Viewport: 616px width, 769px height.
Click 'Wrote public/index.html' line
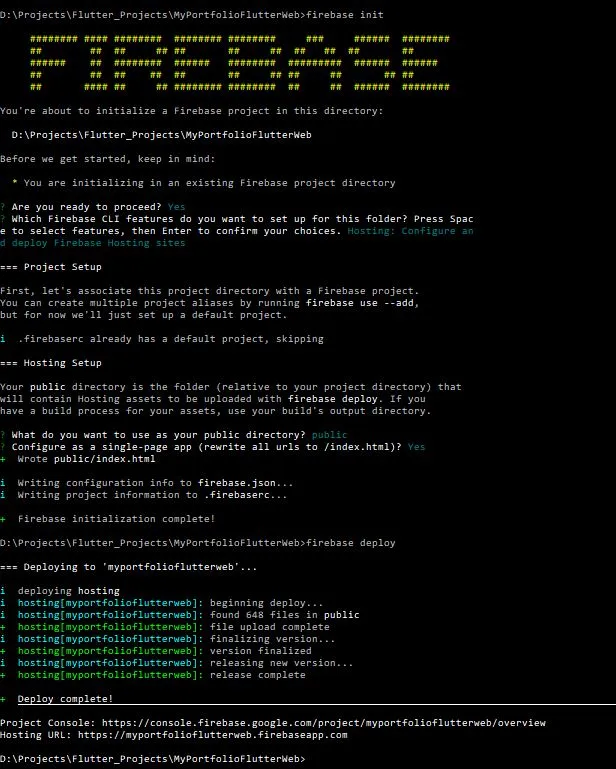coord(86,459)
